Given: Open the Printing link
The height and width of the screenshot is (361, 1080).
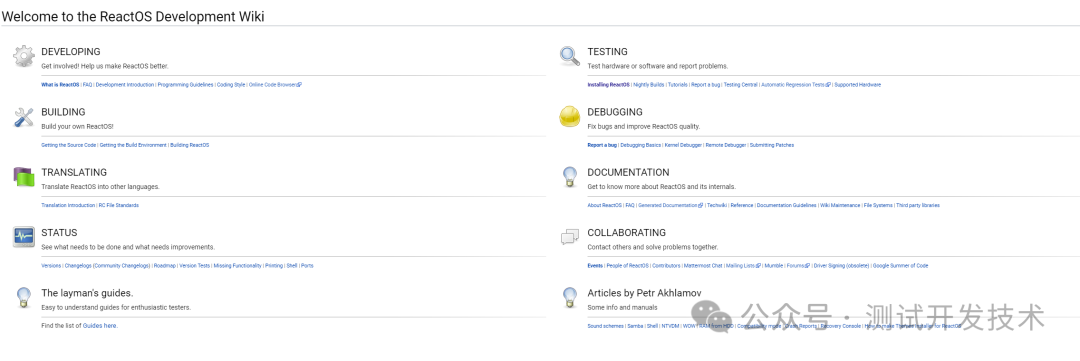Looking at the screenshot, I should click(274, 265).
